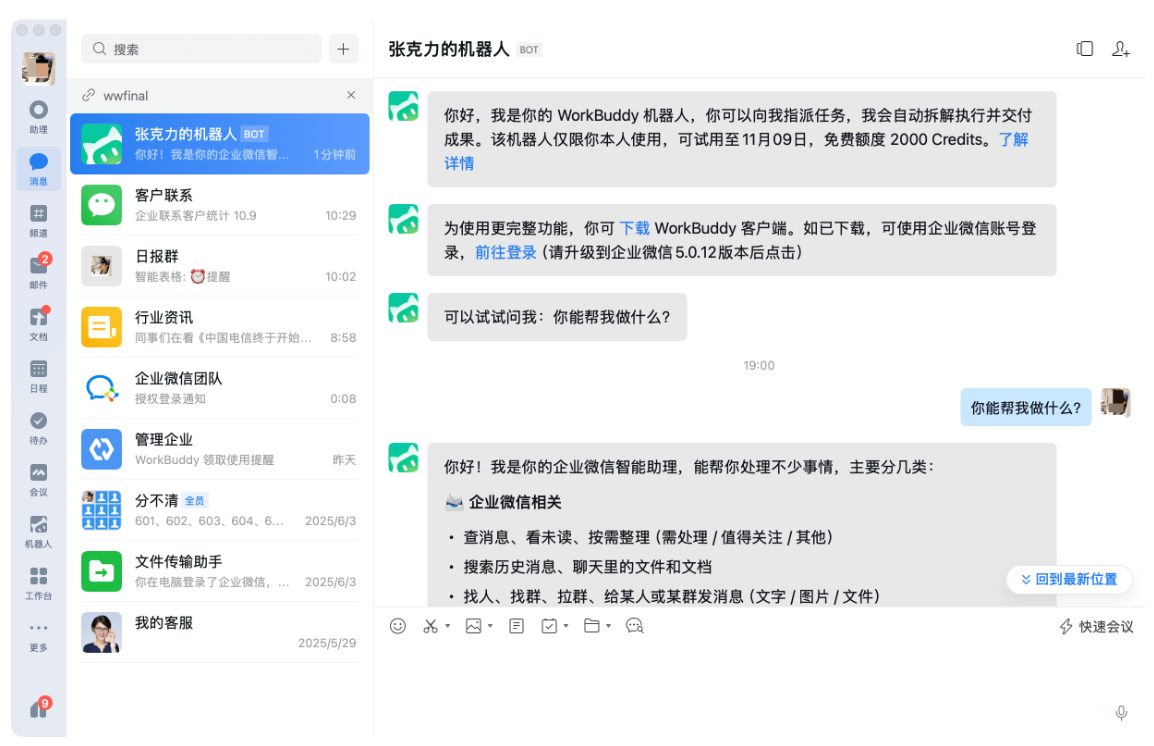Click the checkbox task icon in the input toolbar
This screenshot has height=746, width=1154.
tap(549, 626)
